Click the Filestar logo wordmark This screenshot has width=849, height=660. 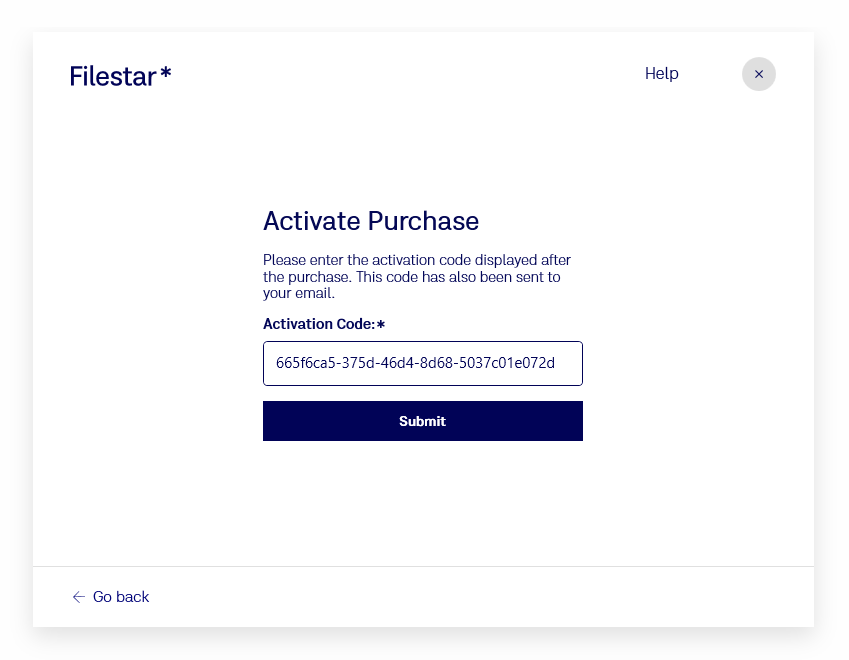pyautogui.click(x=112, y=76)
